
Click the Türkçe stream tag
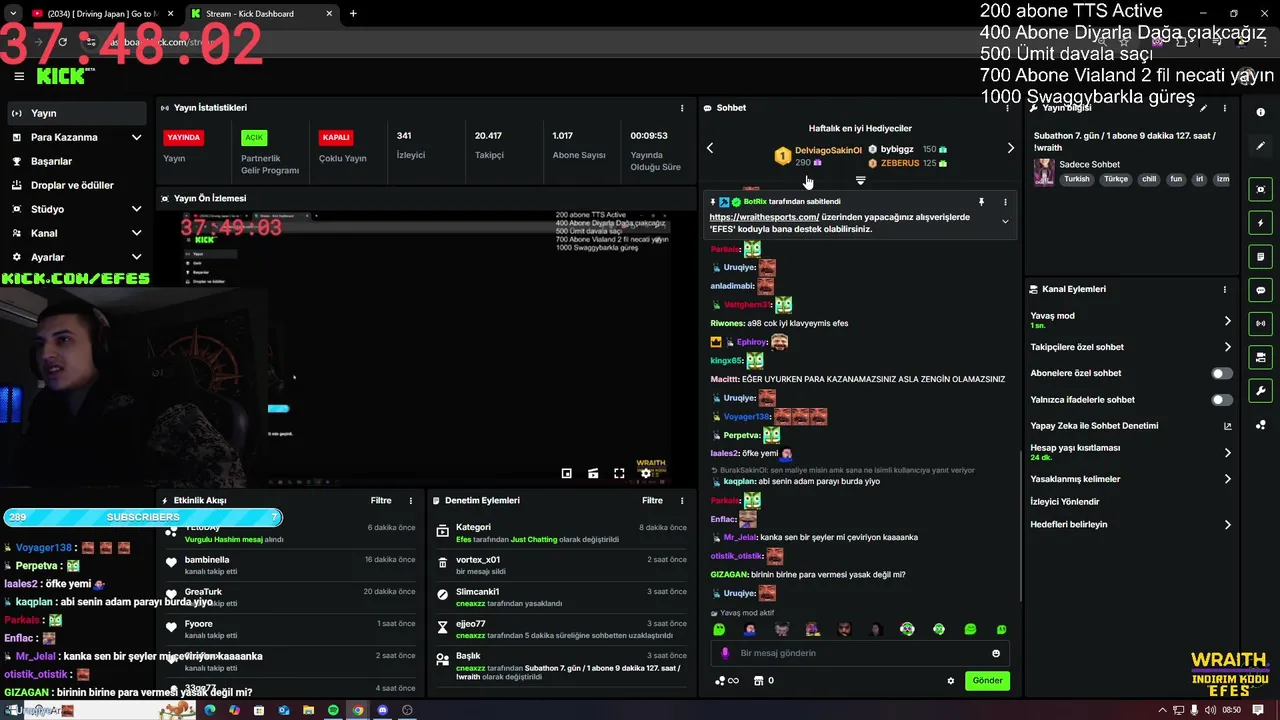point(1115,180)
